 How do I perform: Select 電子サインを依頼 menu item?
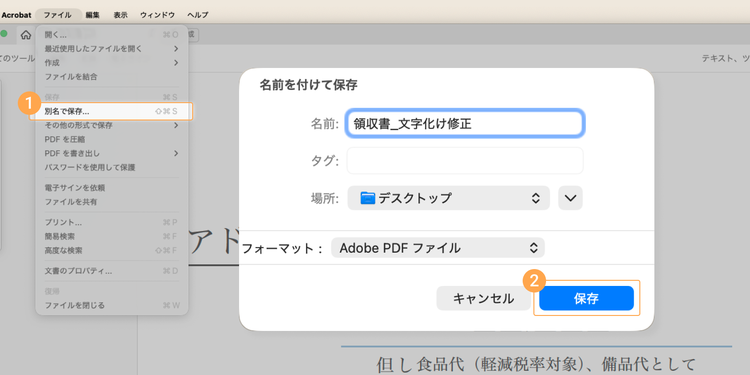pyautogui.click(x=112, y=188)
